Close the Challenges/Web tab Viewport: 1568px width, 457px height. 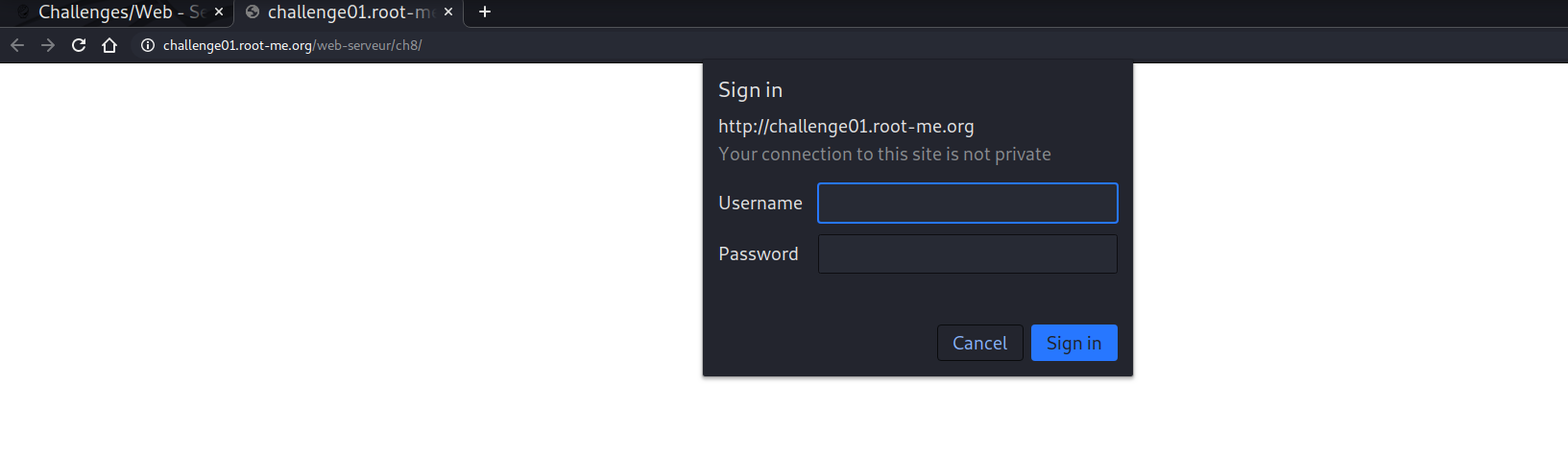pyautogui.click(x=219, y=12)
